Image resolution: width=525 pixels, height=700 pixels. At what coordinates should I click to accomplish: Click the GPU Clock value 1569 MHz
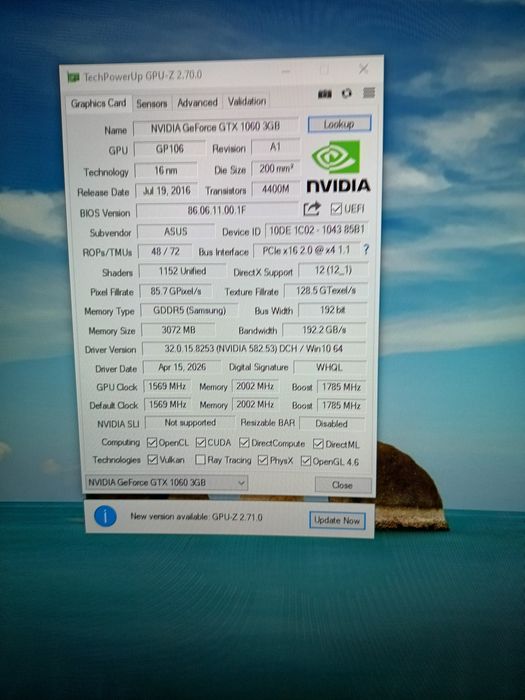pos(167,386)
